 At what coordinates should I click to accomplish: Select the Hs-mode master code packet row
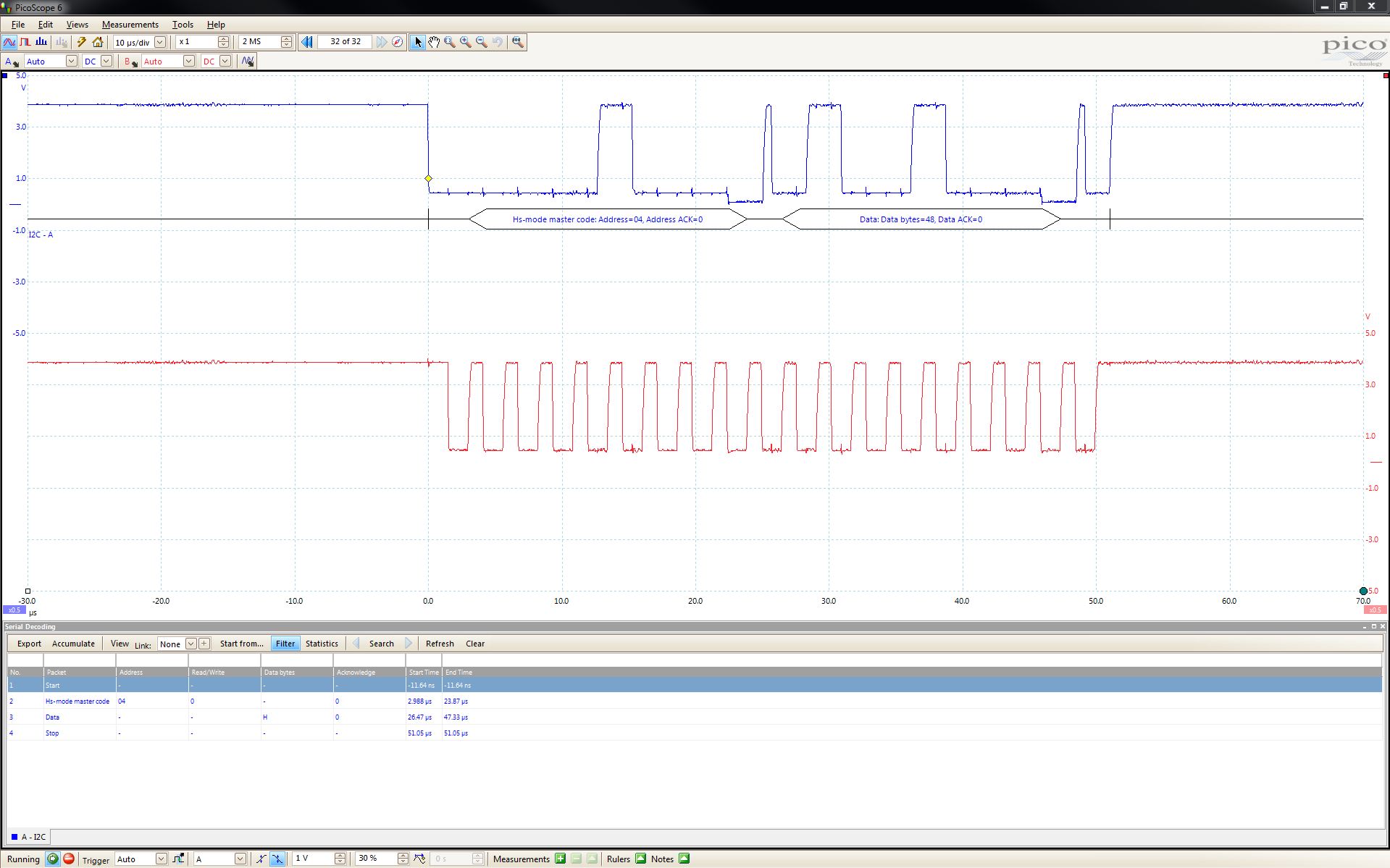pyautogui.click(x=694, y=701)
